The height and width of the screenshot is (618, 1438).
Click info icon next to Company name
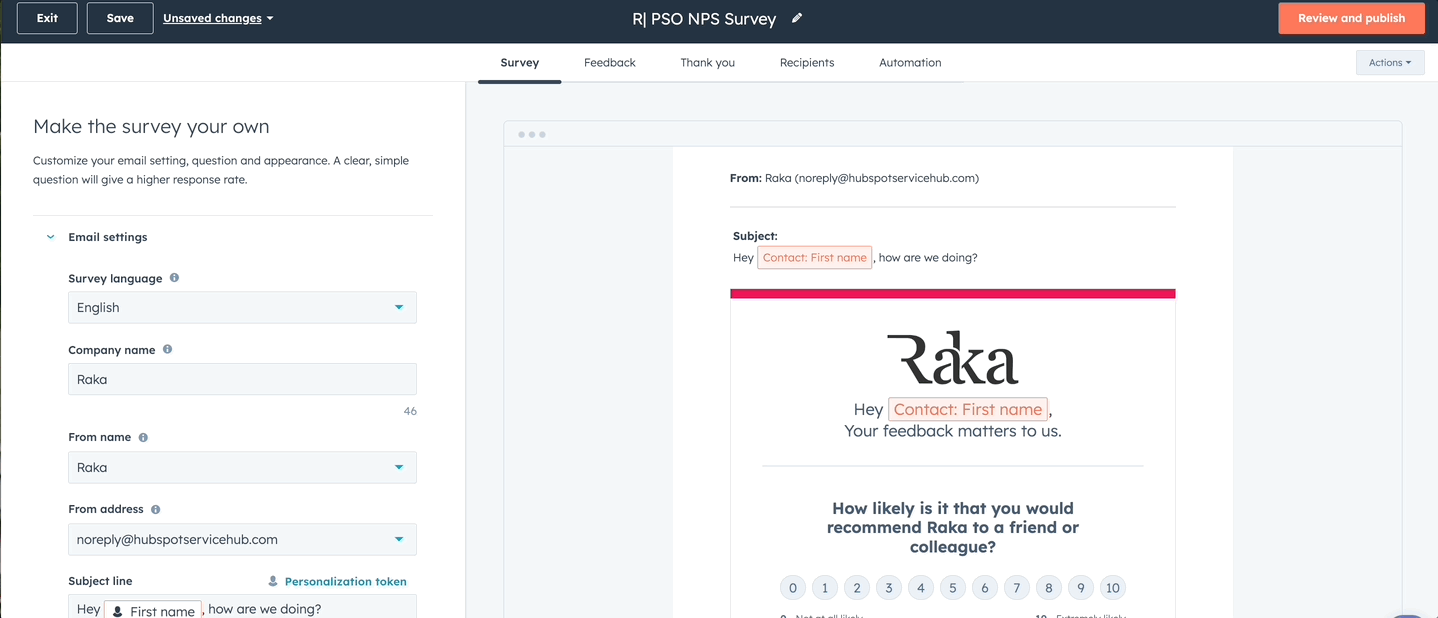pos(167,350)
